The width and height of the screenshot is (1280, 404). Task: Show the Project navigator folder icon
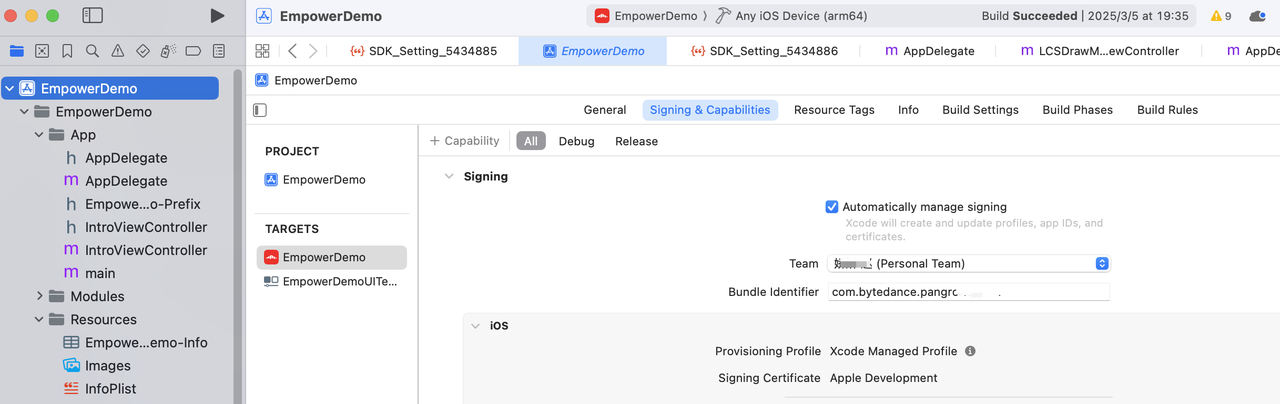(x=17, y=51)
